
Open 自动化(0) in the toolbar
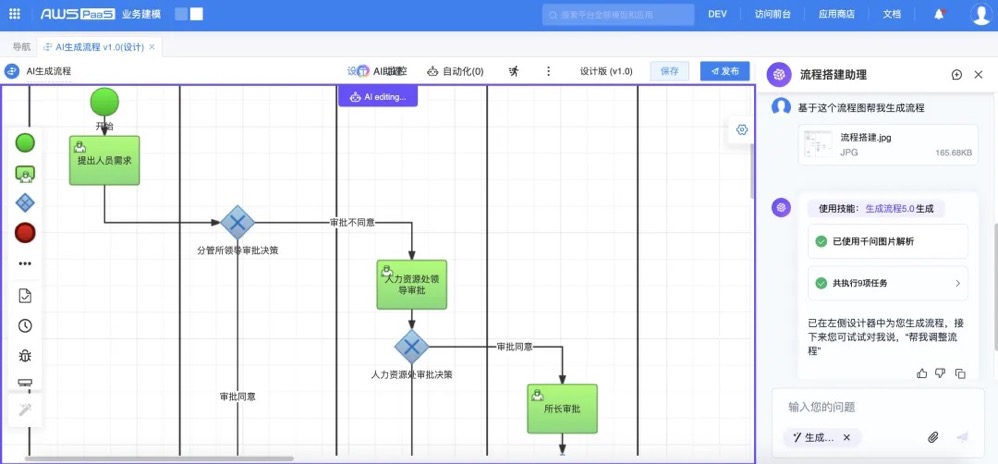(x=455, y=71)
